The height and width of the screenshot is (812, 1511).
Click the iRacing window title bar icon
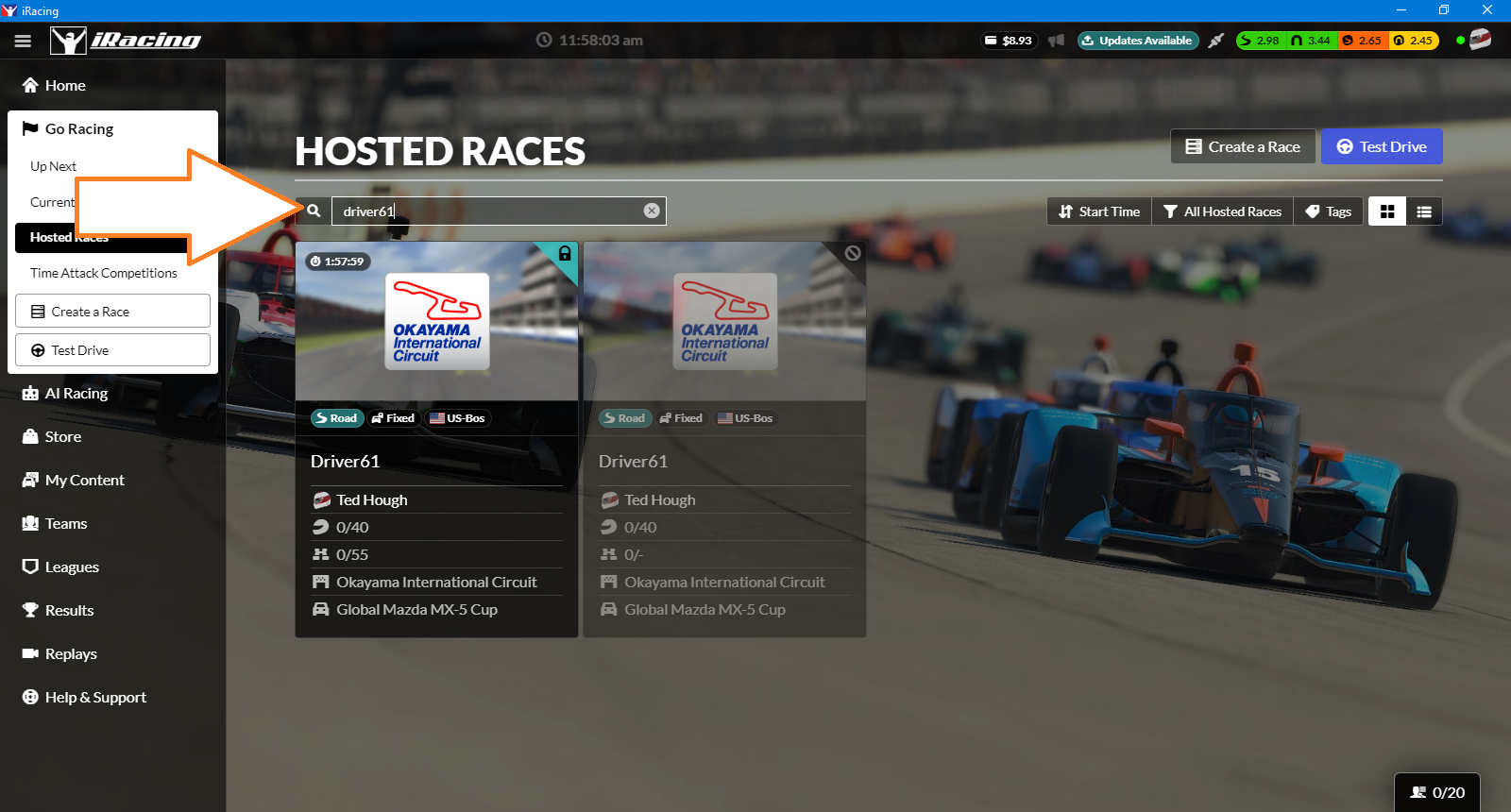[9, 10]
